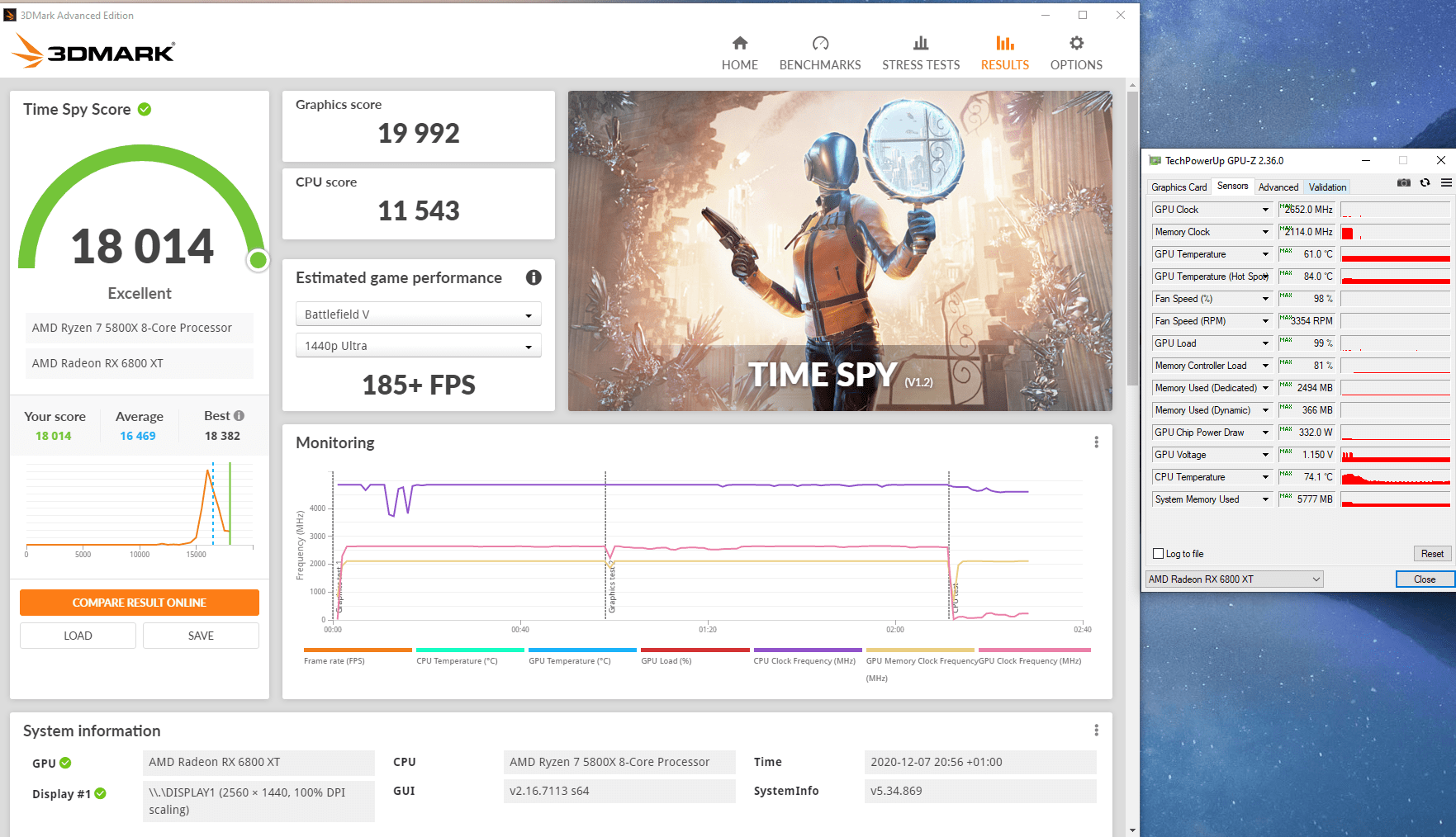Open the GPU-Z hamburger menu icon
The width and height of the screenshot is (1456, 837).
pyautogui.click(x=1446, y=182)
